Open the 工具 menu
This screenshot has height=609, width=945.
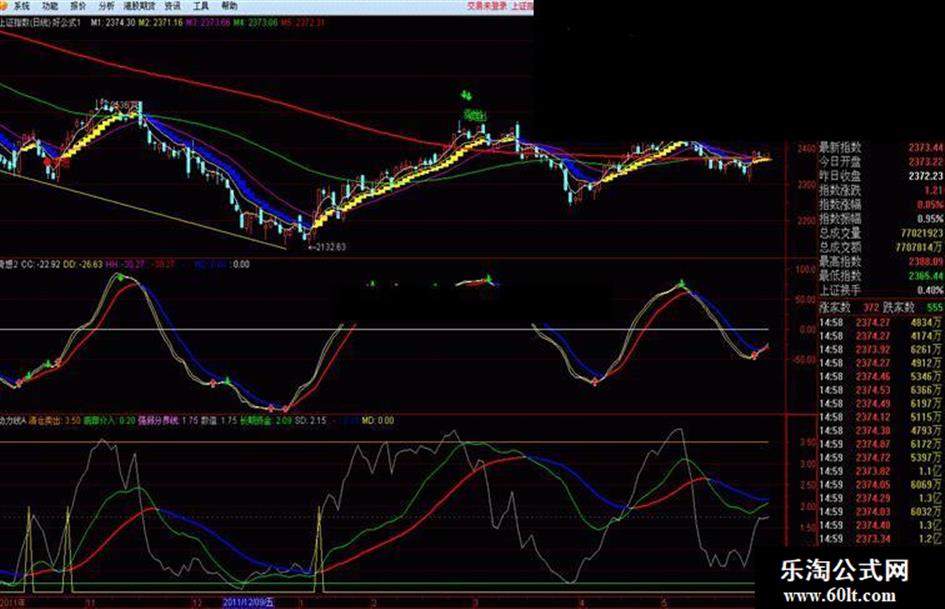[201, 6]
